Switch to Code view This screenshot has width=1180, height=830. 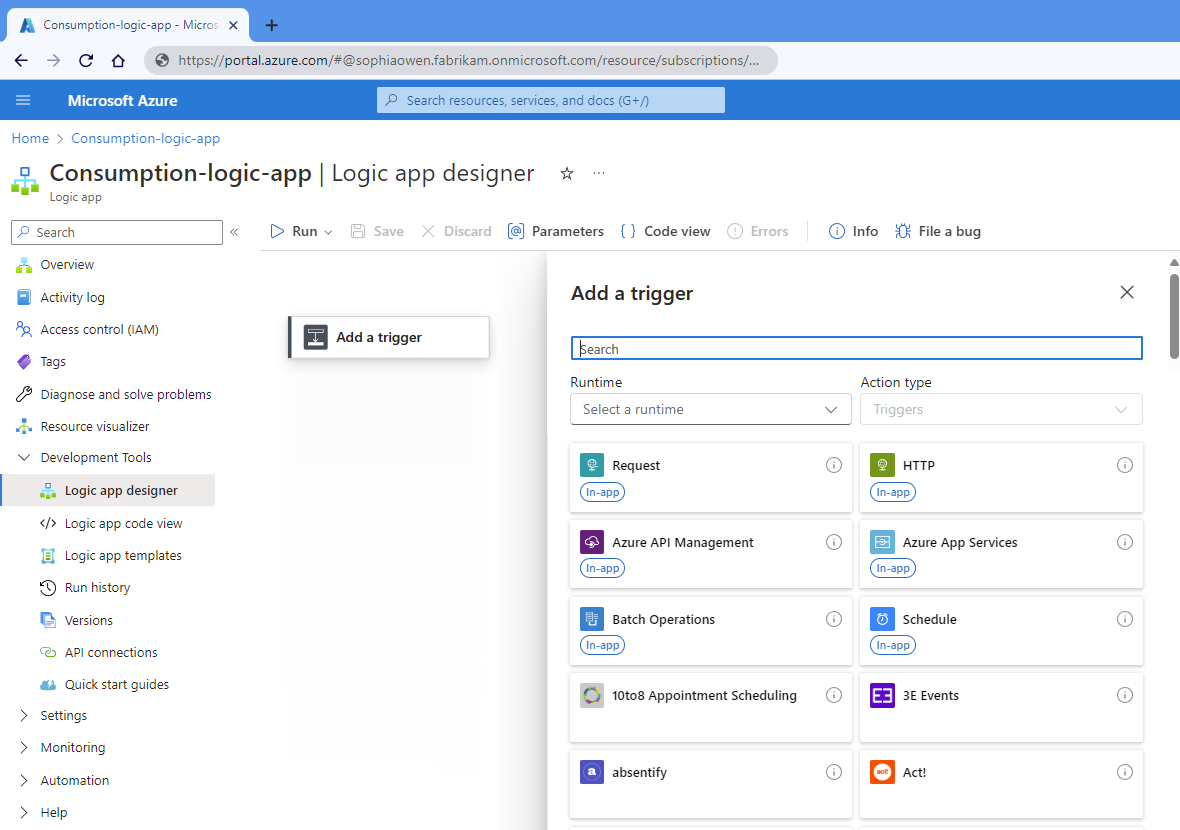[665, 231]
